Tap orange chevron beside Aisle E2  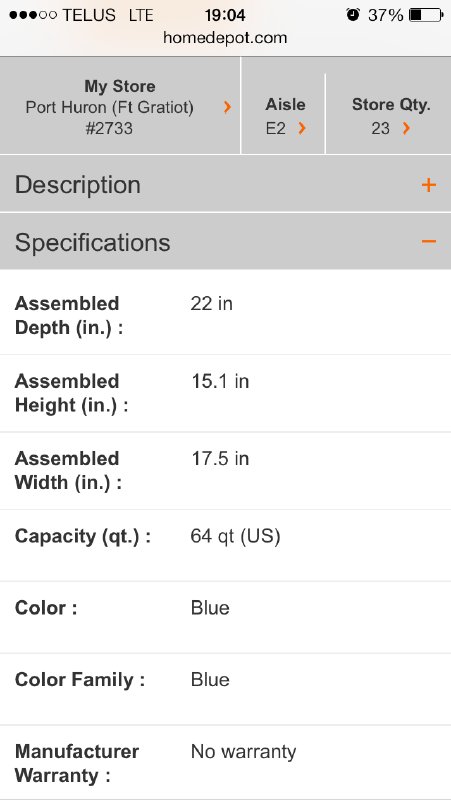point(302,128)
